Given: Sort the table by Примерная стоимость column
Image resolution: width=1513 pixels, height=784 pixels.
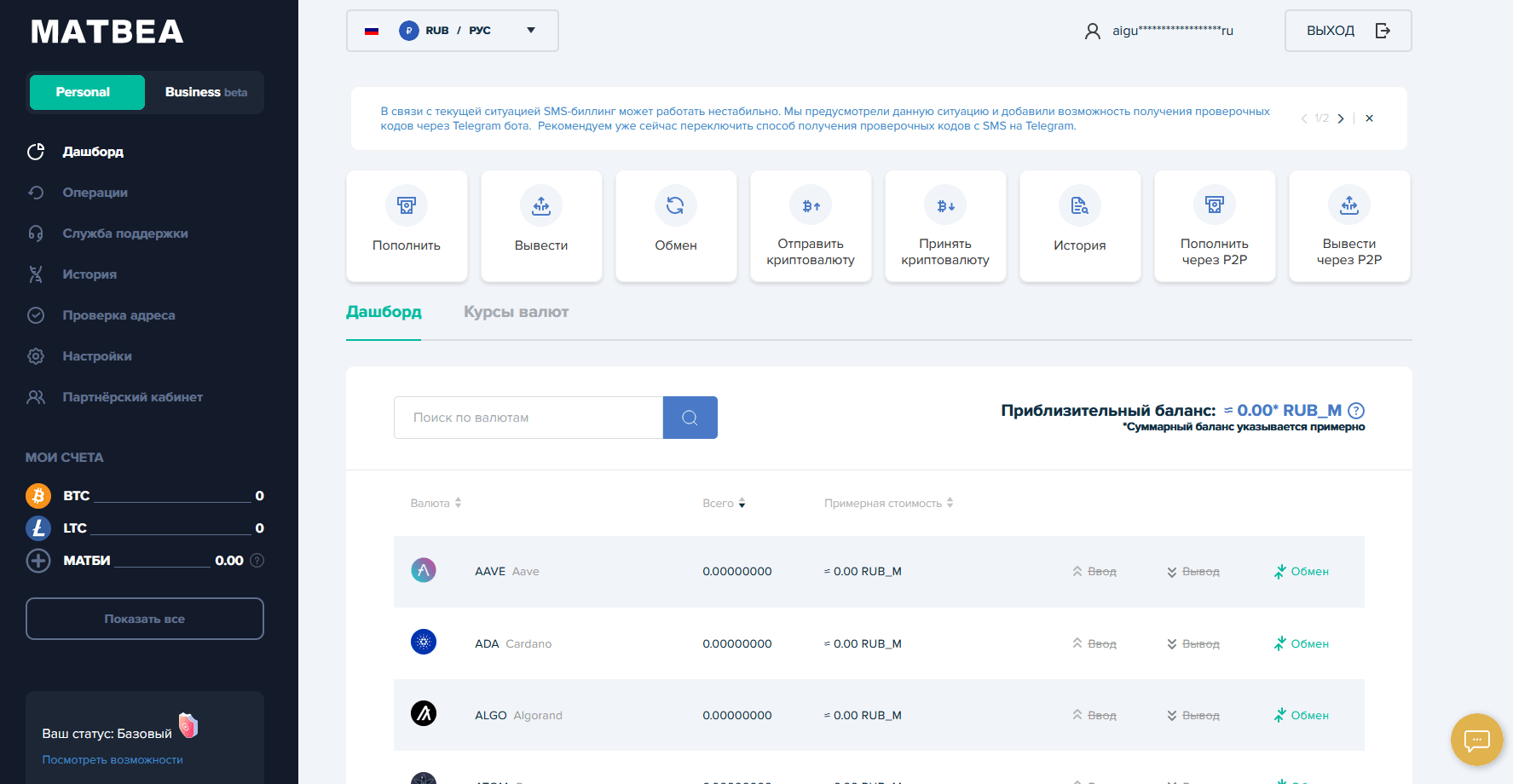Looking at the screenshot, I should point(888,503).
